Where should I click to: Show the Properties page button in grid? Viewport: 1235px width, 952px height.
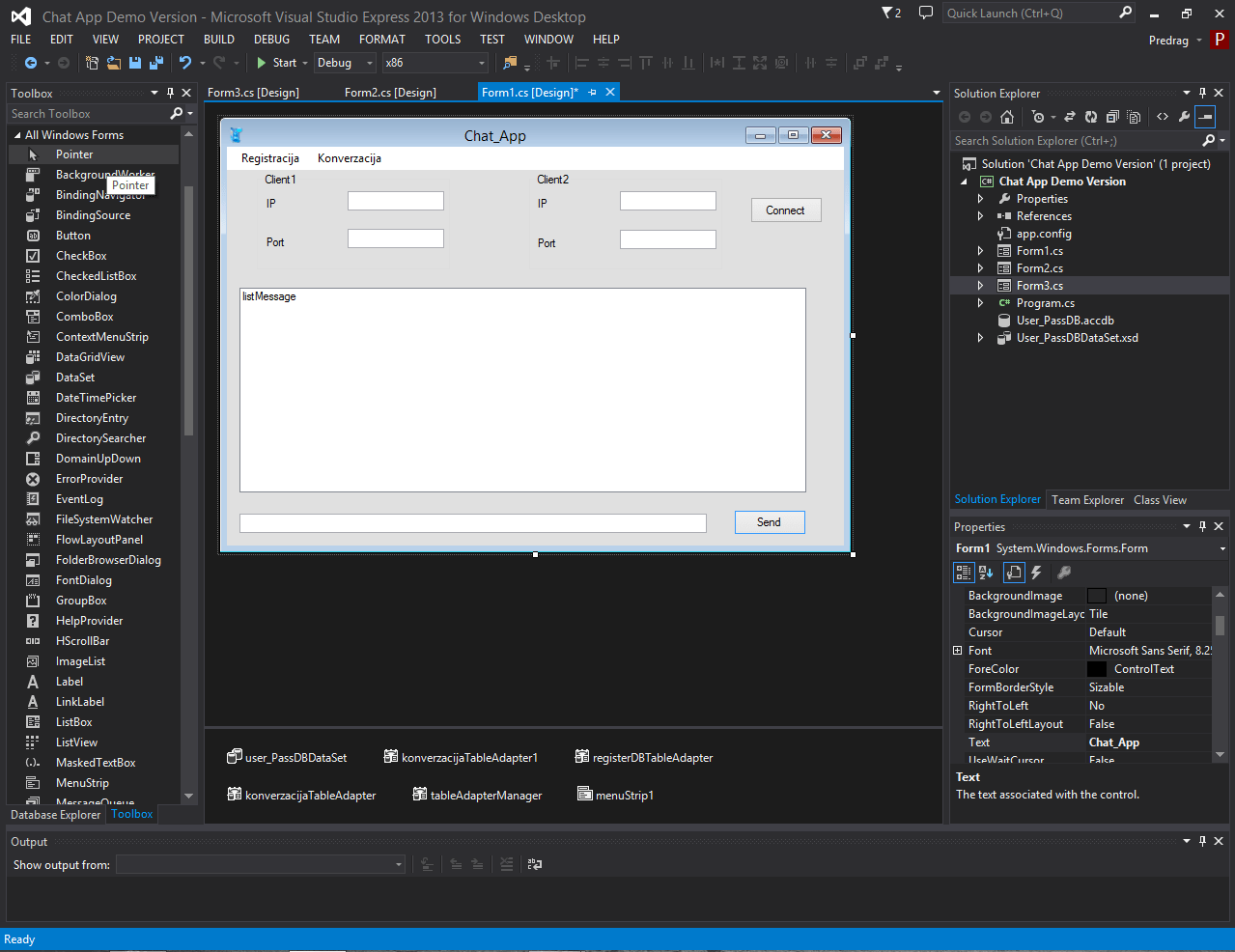(1014, 573)
